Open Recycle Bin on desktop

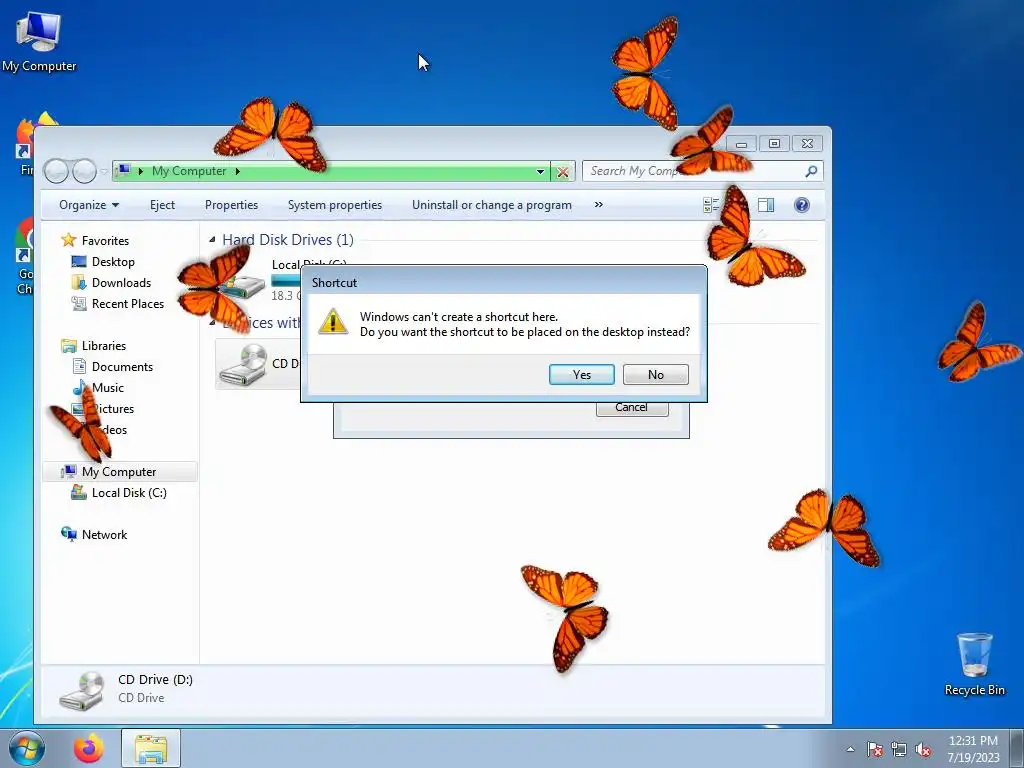[974, 664]
